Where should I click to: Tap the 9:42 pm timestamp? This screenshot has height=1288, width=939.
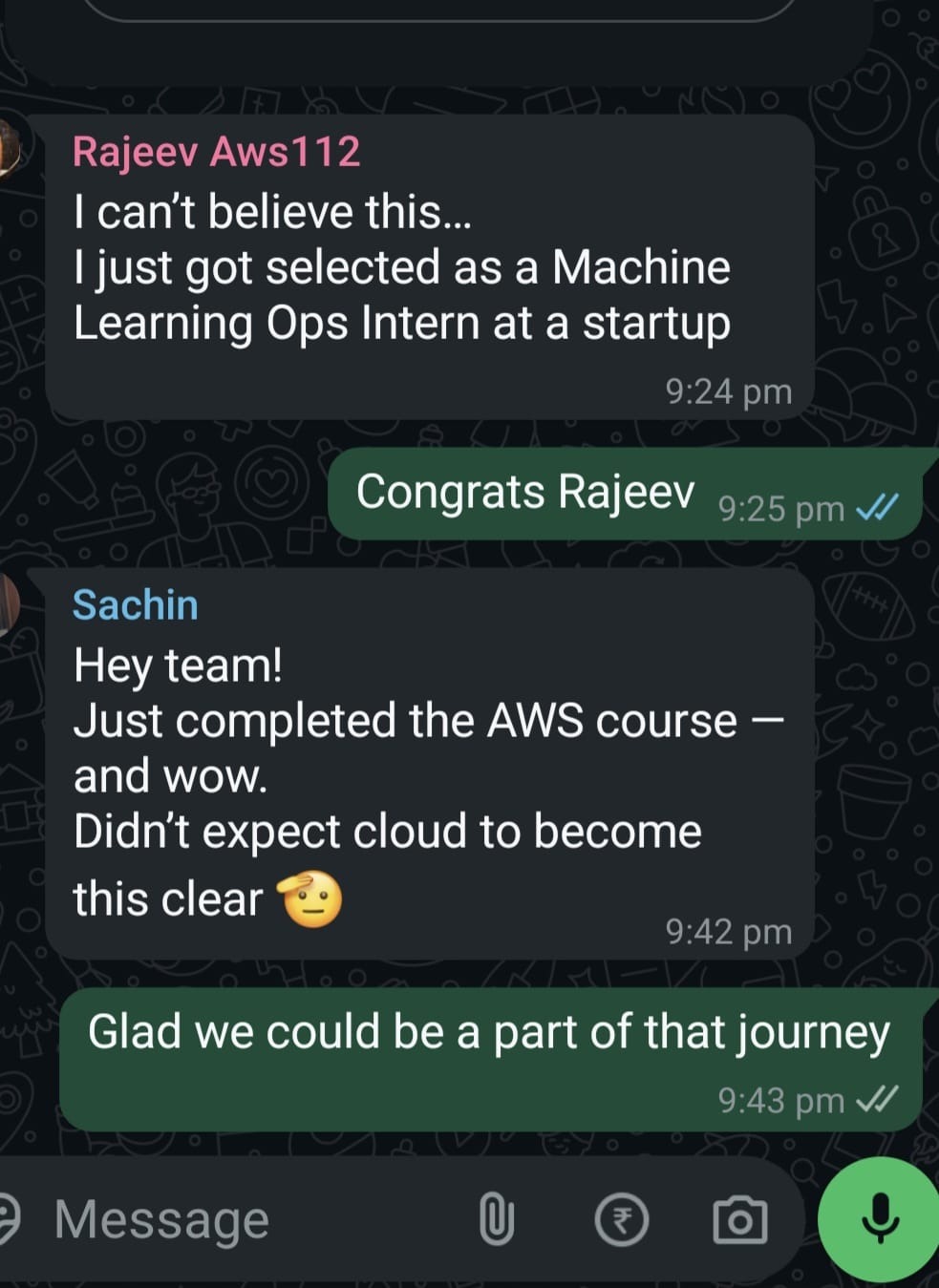729,931
